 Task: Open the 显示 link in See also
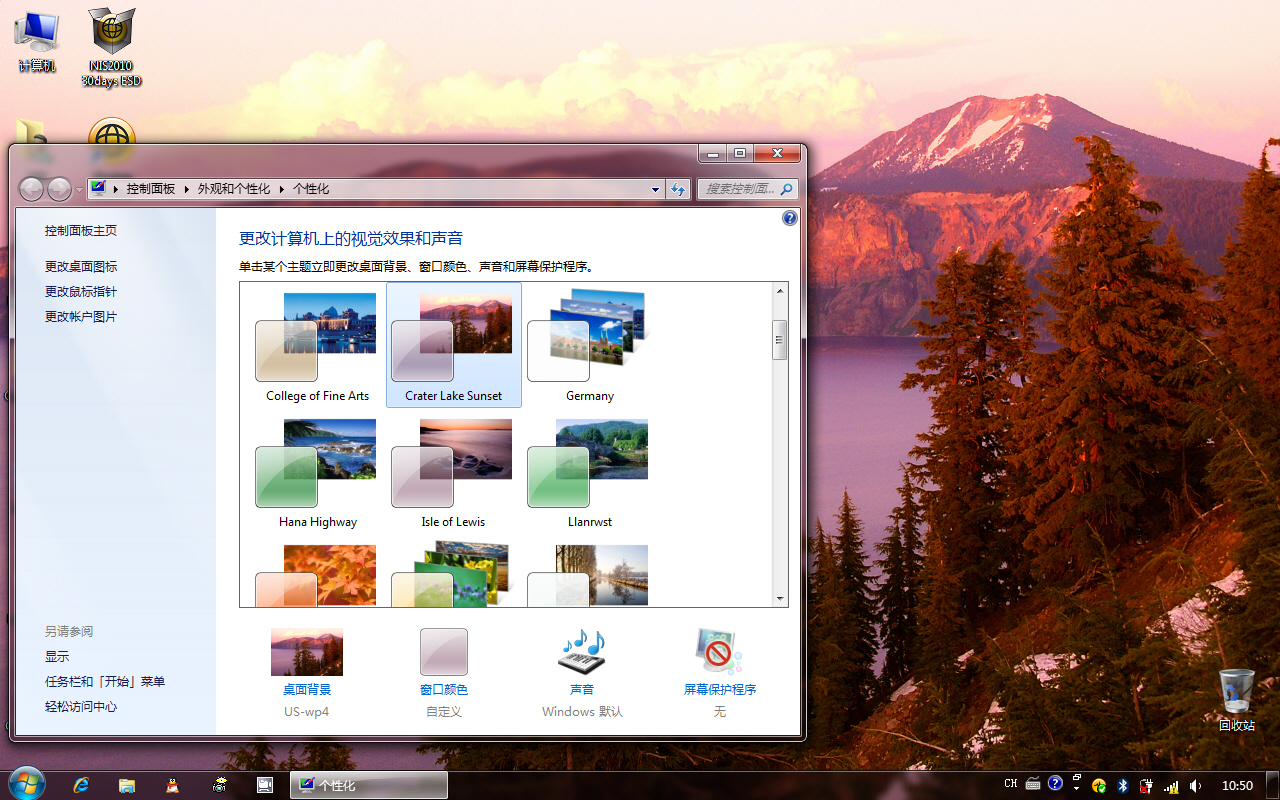[57, 656]
